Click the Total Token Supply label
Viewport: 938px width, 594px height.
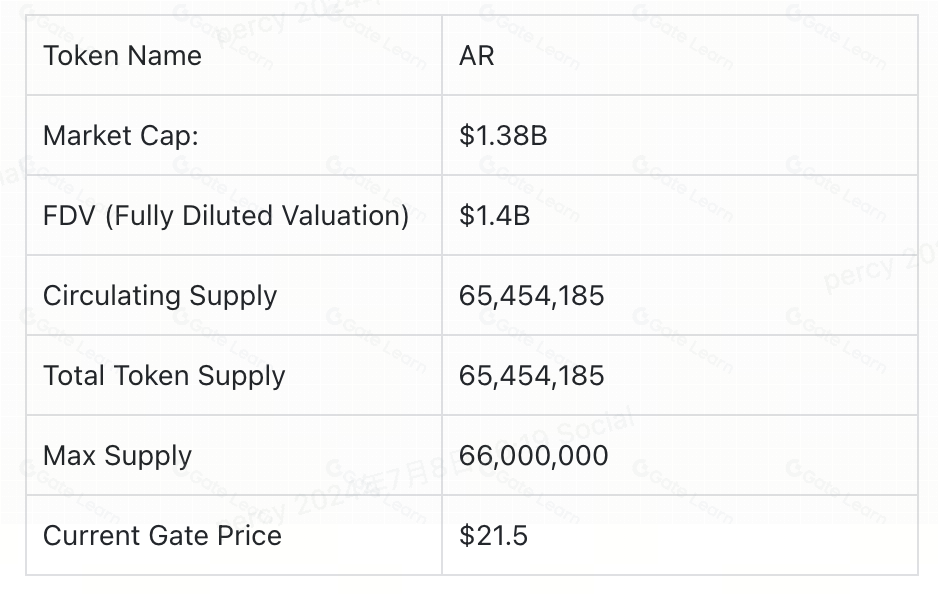164,376
